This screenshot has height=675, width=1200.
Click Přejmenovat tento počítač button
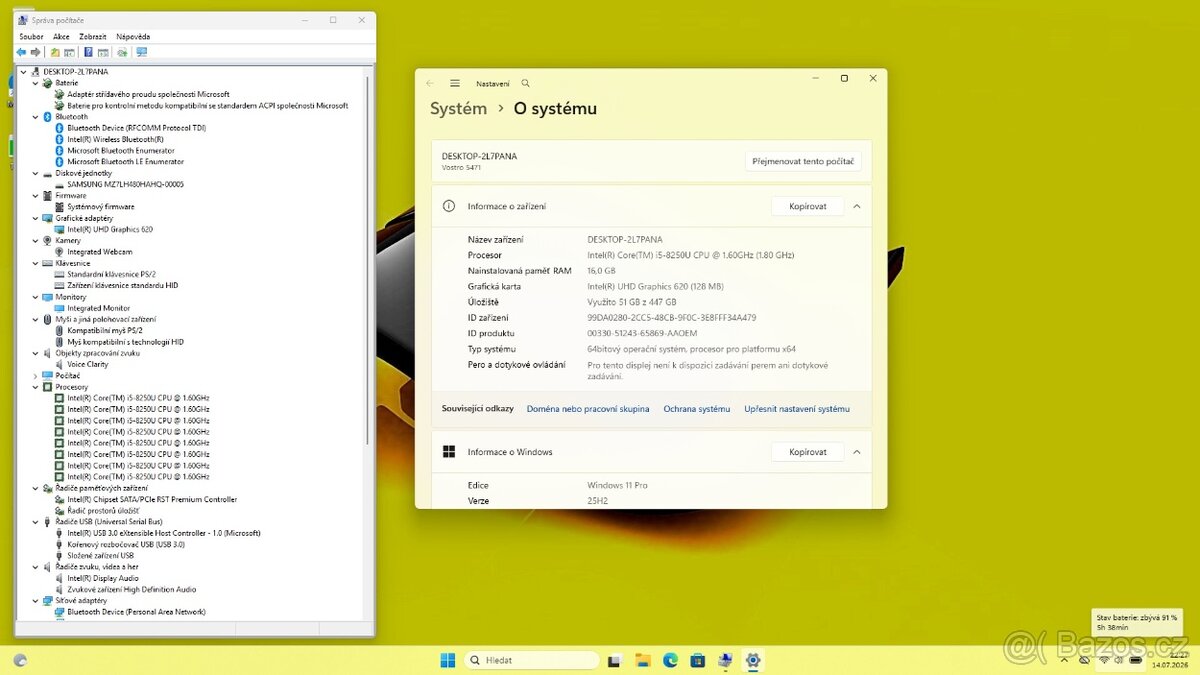click(803, 161)
